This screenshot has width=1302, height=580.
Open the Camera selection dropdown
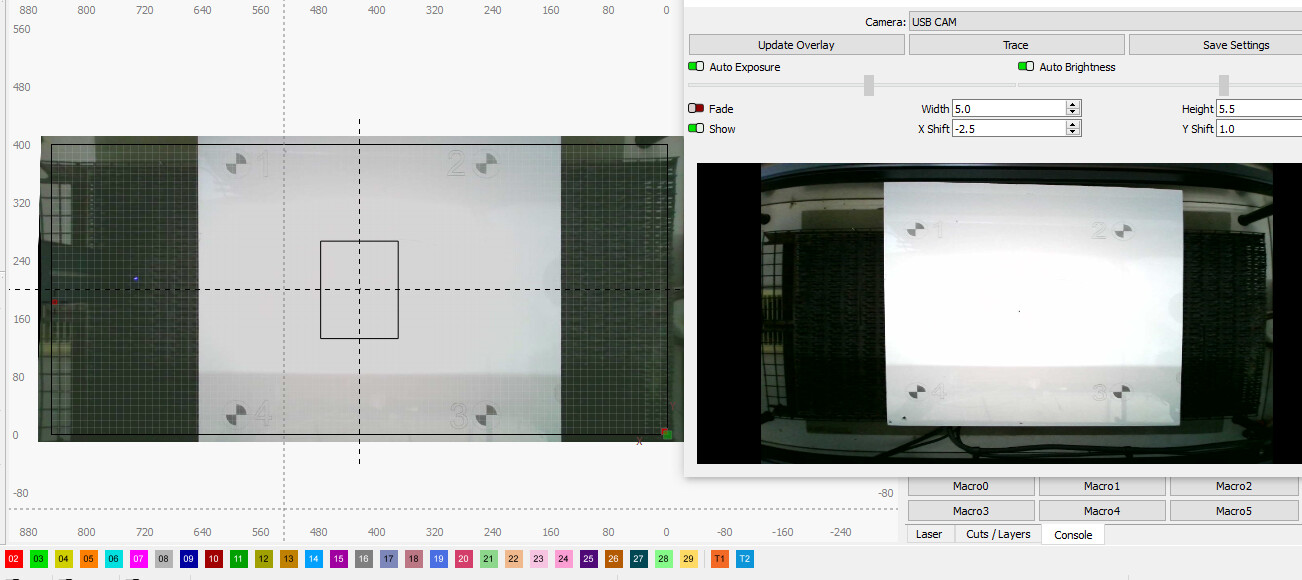tap(1104, 22)
